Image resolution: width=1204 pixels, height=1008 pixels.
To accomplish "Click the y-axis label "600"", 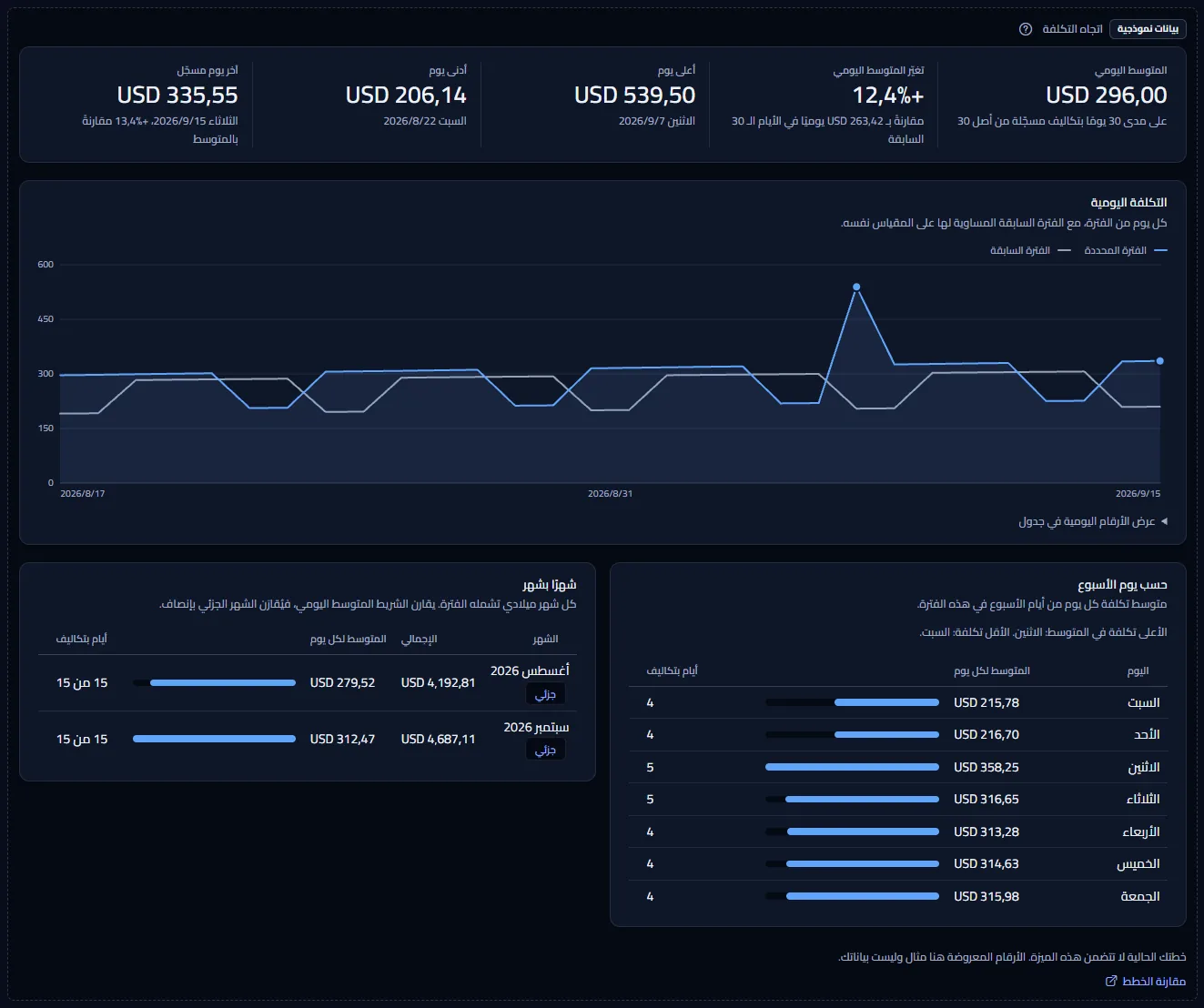I will 46,265.
